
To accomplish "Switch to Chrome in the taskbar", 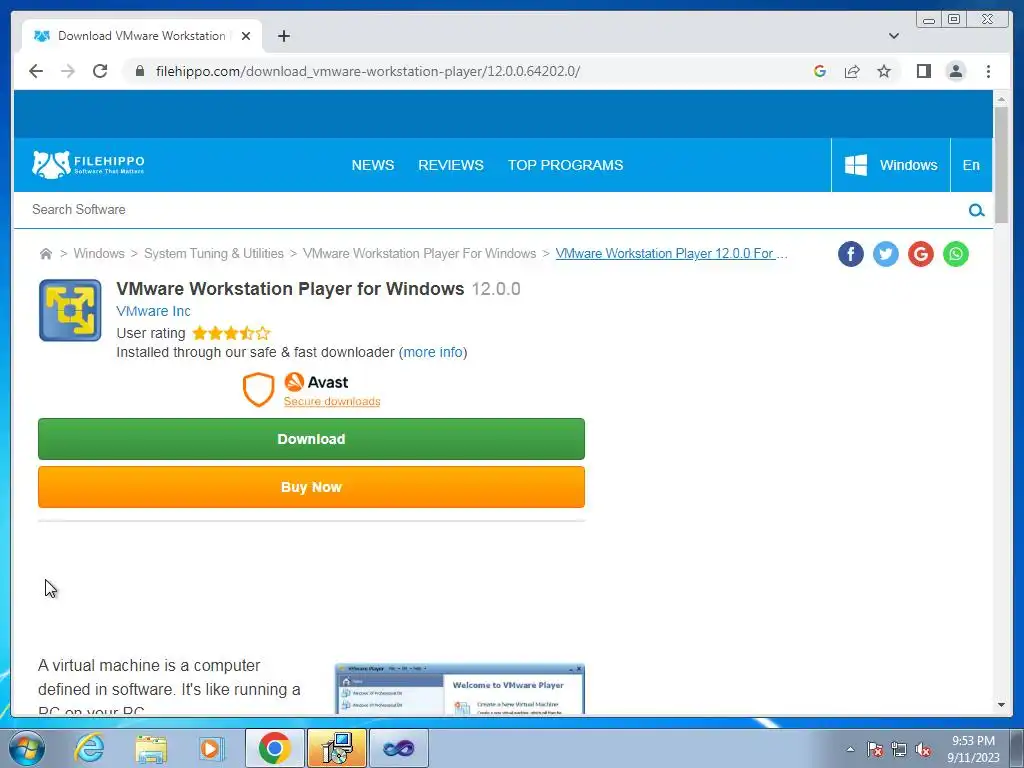I will (274, 748).
